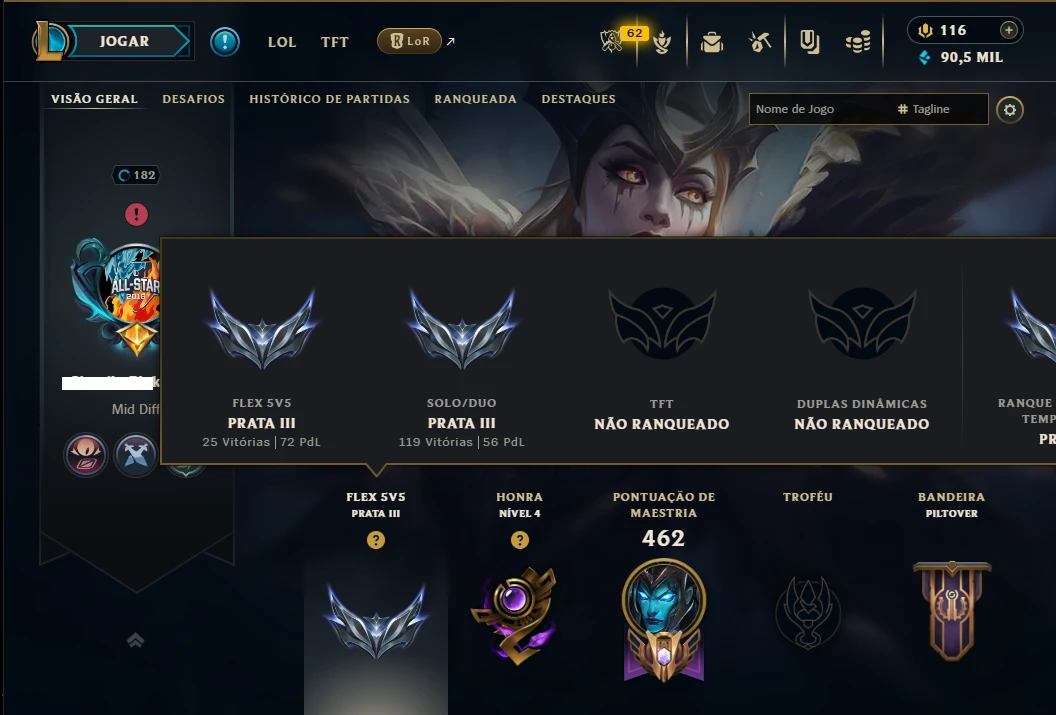Click the Flex 5v5 question mark icon
The image size is (1056, 715).
click(376, 540)
